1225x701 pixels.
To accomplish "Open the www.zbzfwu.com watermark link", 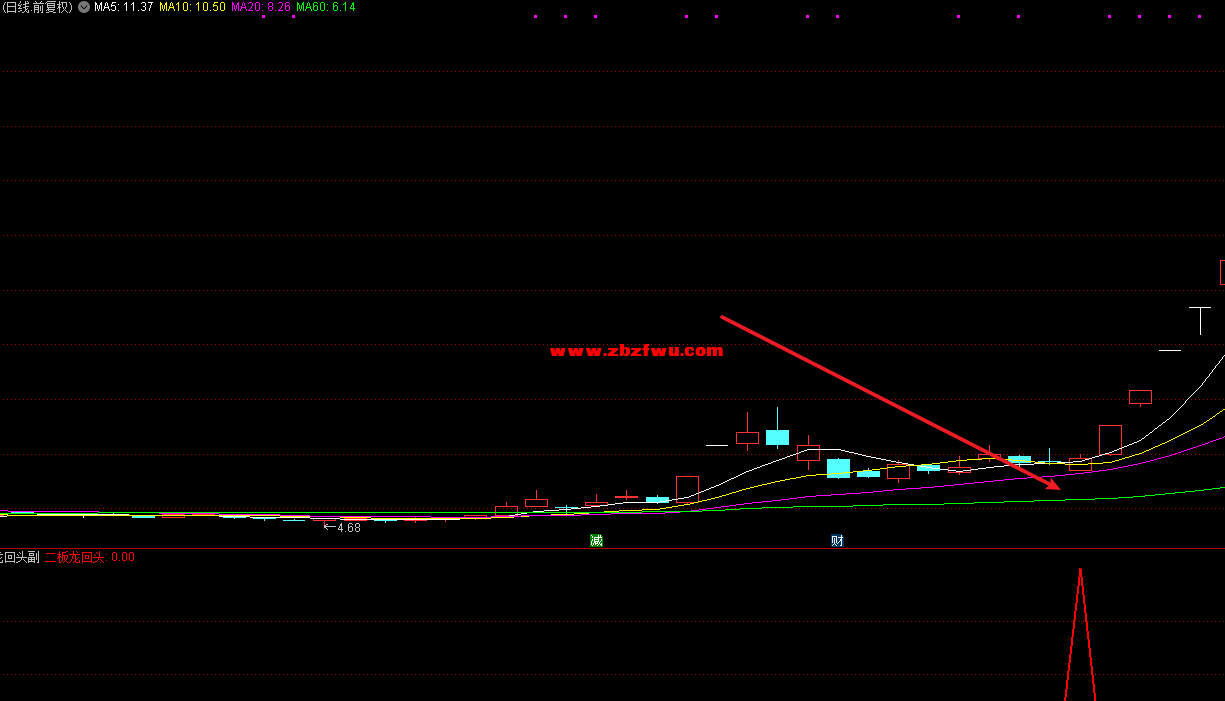I will [x=636, y=350].
